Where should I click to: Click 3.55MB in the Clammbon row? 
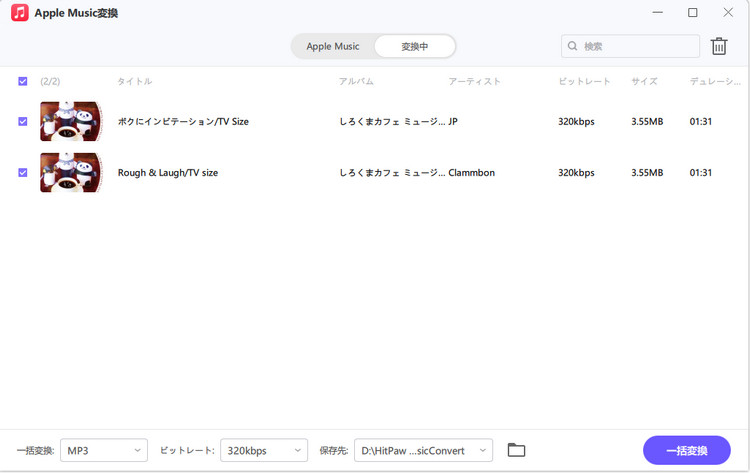point(647,173)
